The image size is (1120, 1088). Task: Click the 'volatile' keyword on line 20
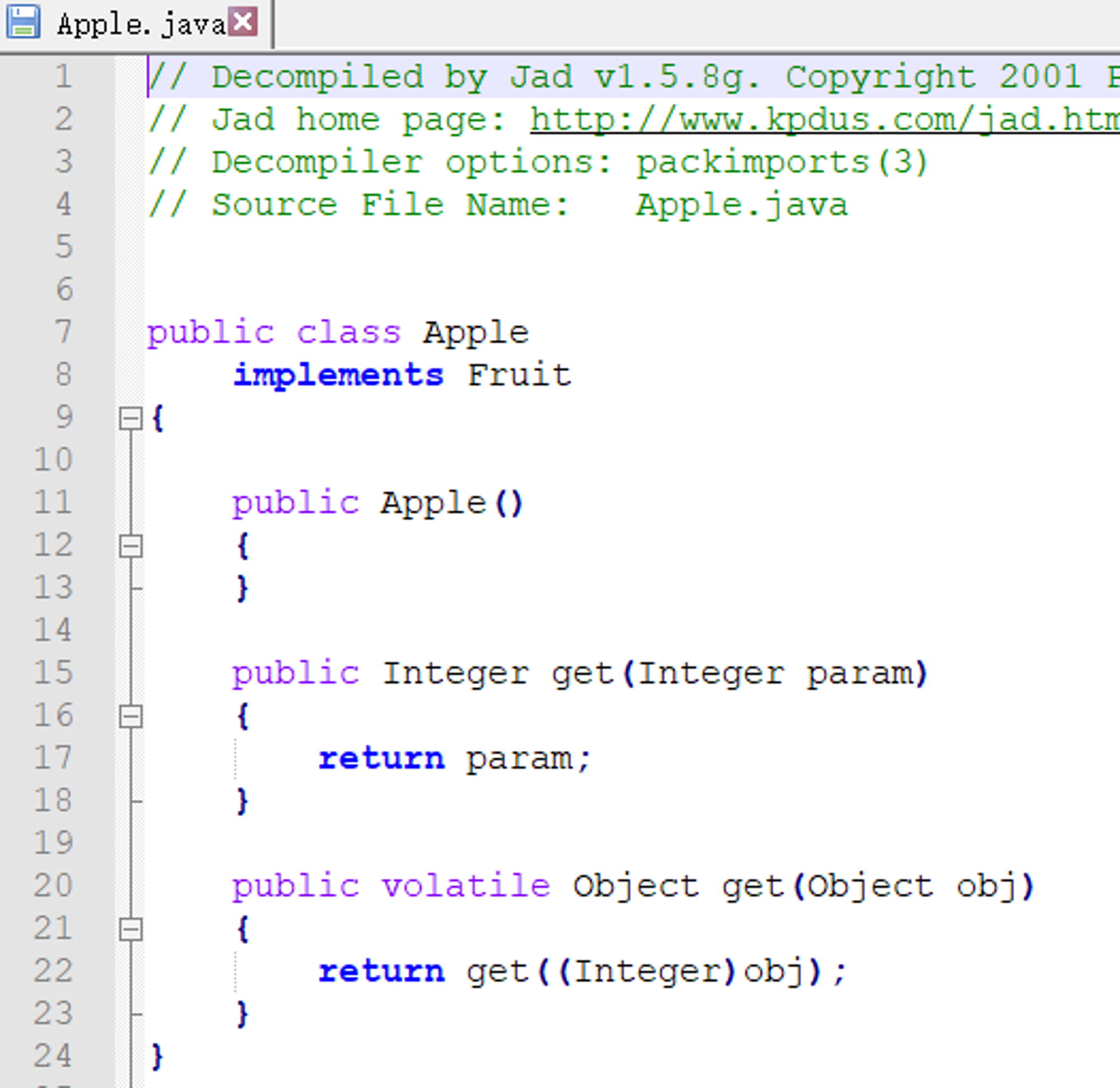point(466,886)
